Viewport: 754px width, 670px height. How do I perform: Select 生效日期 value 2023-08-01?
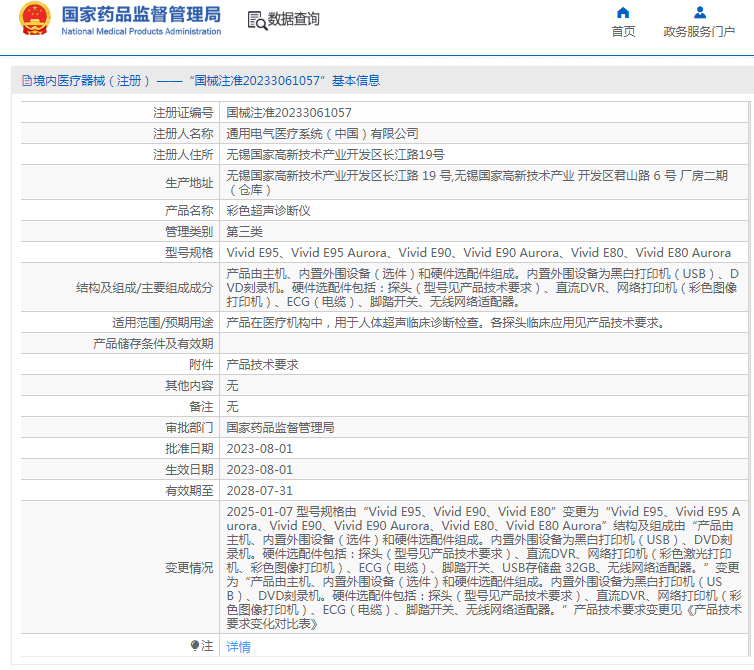click(x=260, y=470)
